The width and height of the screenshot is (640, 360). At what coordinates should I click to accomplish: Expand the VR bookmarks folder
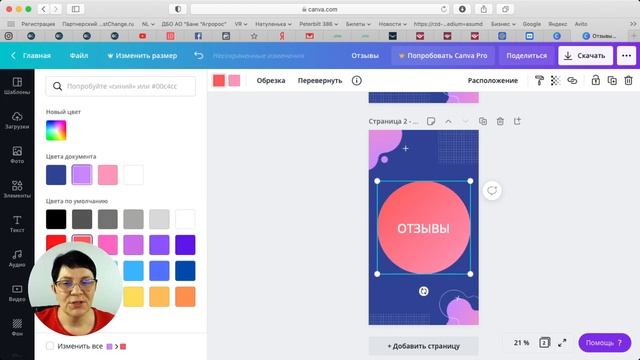coord(241,24)
